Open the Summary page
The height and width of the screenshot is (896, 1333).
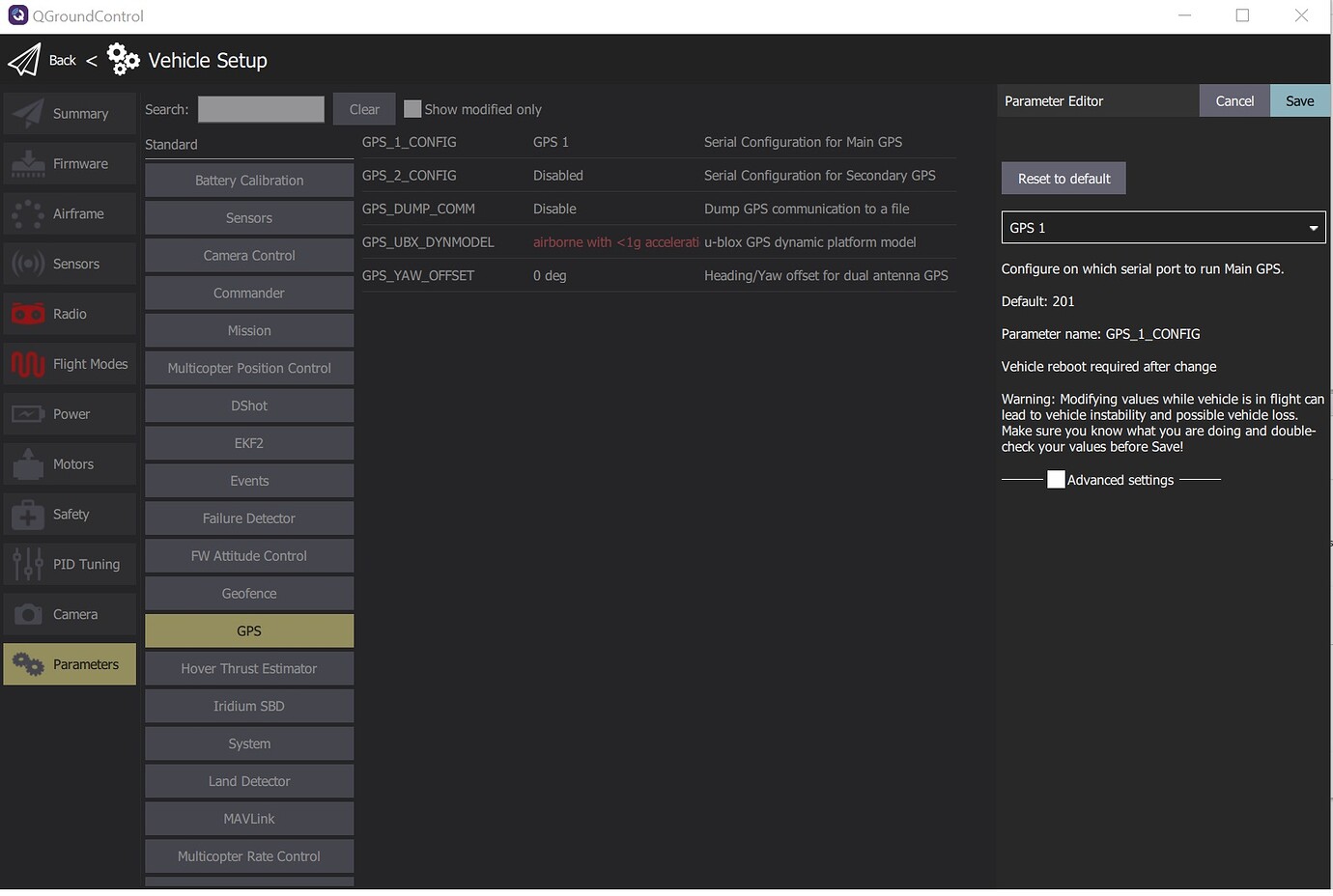pyautogui.click(x=69, y=113)
